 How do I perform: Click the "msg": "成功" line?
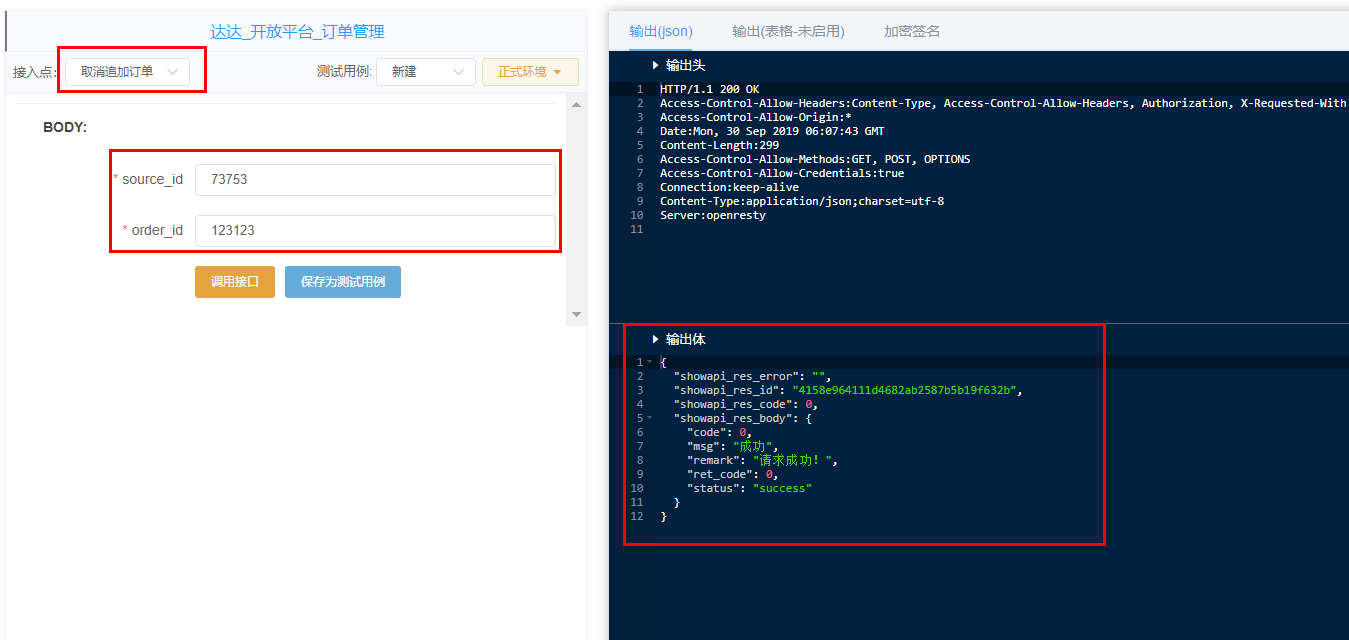[732, 446]
